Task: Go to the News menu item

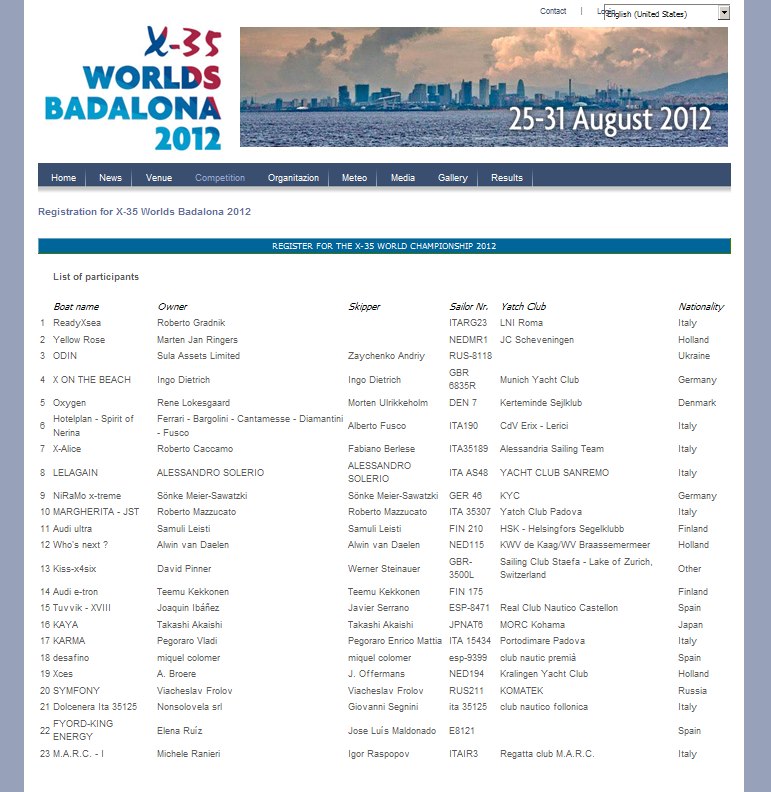Action: click(x=110, y=178)
